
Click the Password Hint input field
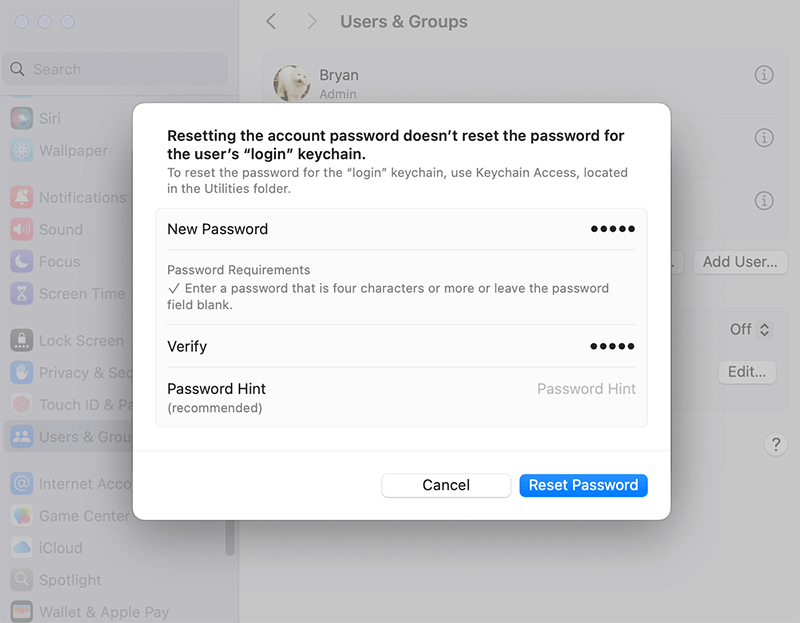586,388
